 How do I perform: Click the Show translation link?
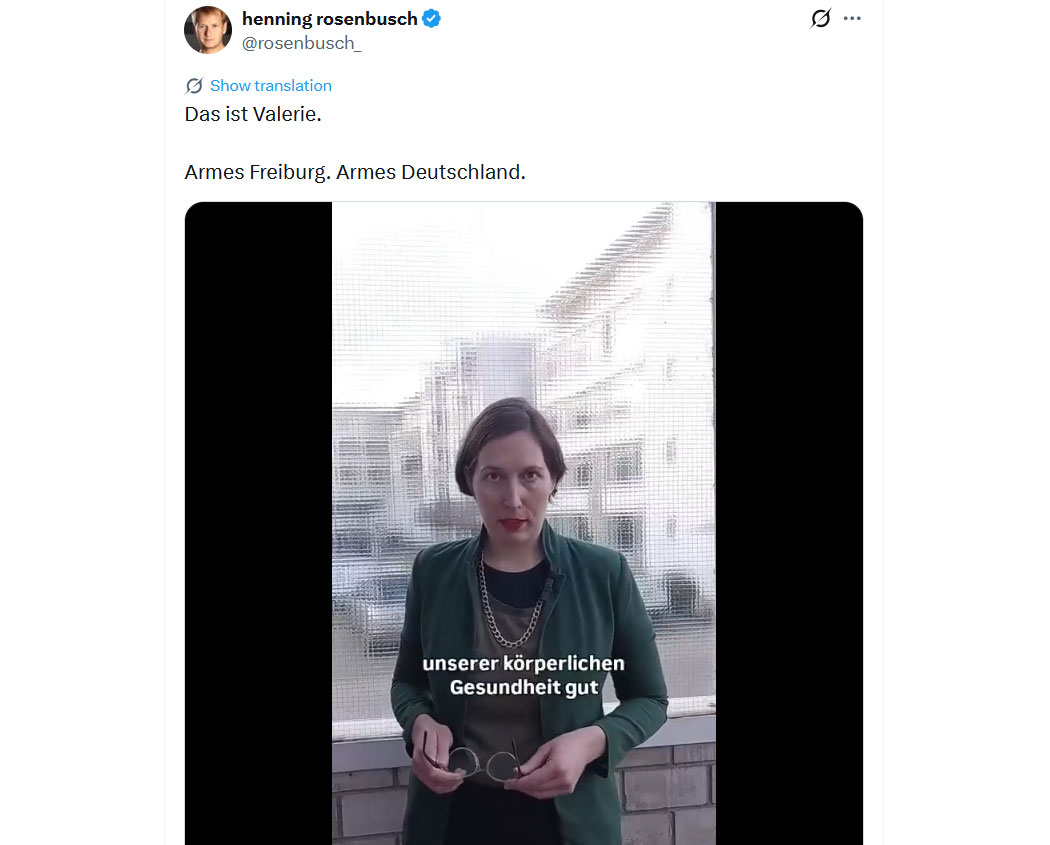(x=270, y=86)
